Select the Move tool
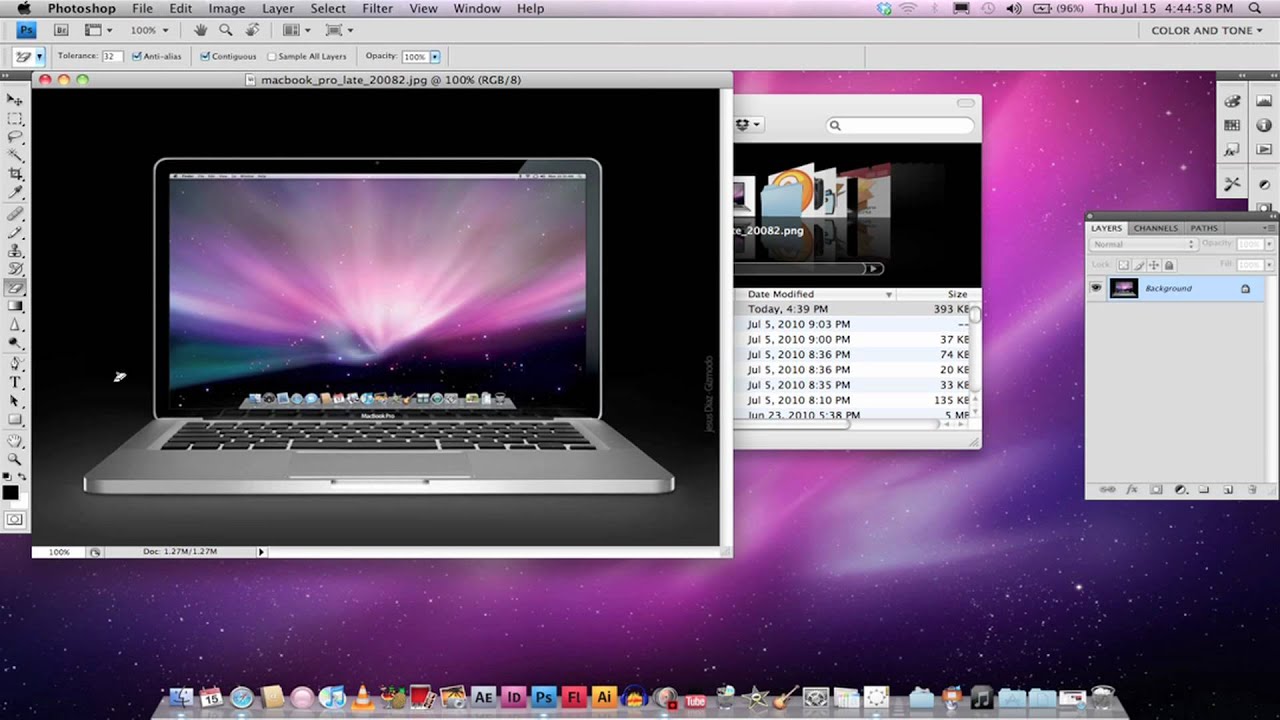1280x720 pixels. tap(15, 99)
